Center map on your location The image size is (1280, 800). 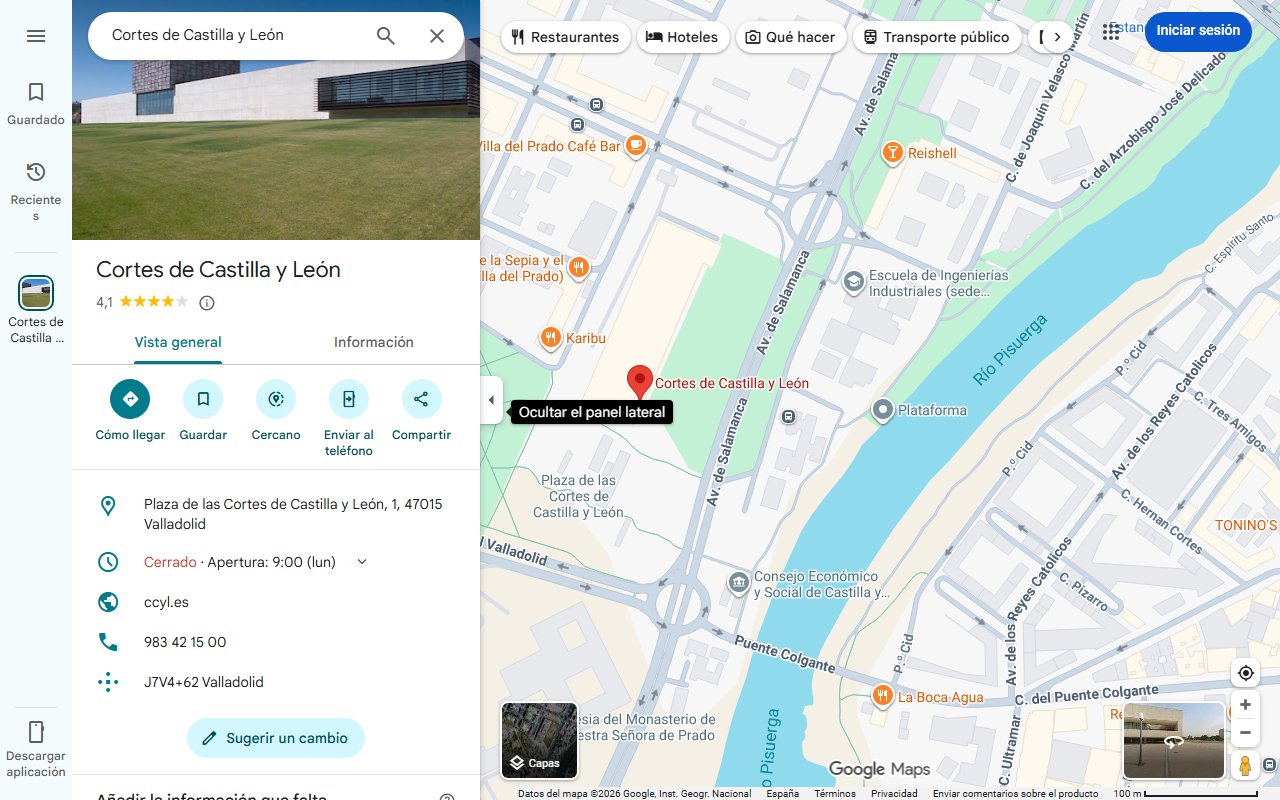(1245, 673)
